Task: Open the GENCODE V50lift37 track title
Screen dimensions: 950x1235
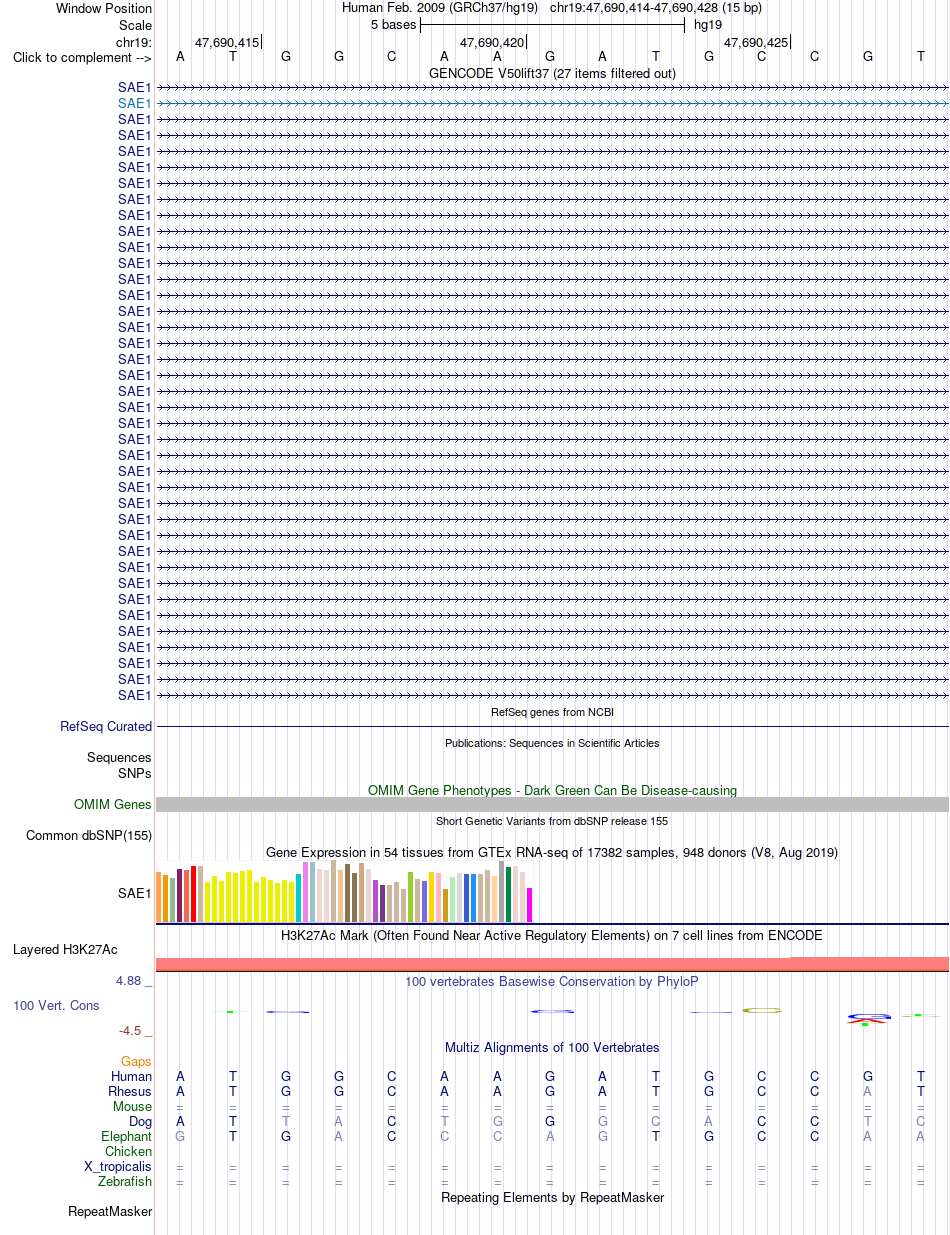Action: click(x=552, y=73)
